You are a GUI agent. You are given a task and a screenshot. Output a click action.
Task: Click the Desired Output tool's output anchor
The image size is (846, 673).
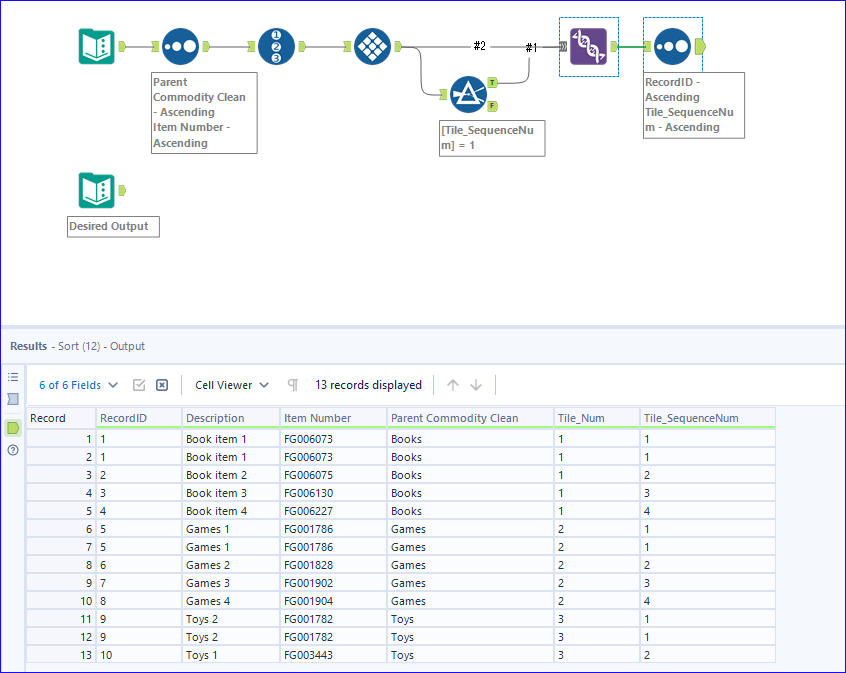pos(122,191)
